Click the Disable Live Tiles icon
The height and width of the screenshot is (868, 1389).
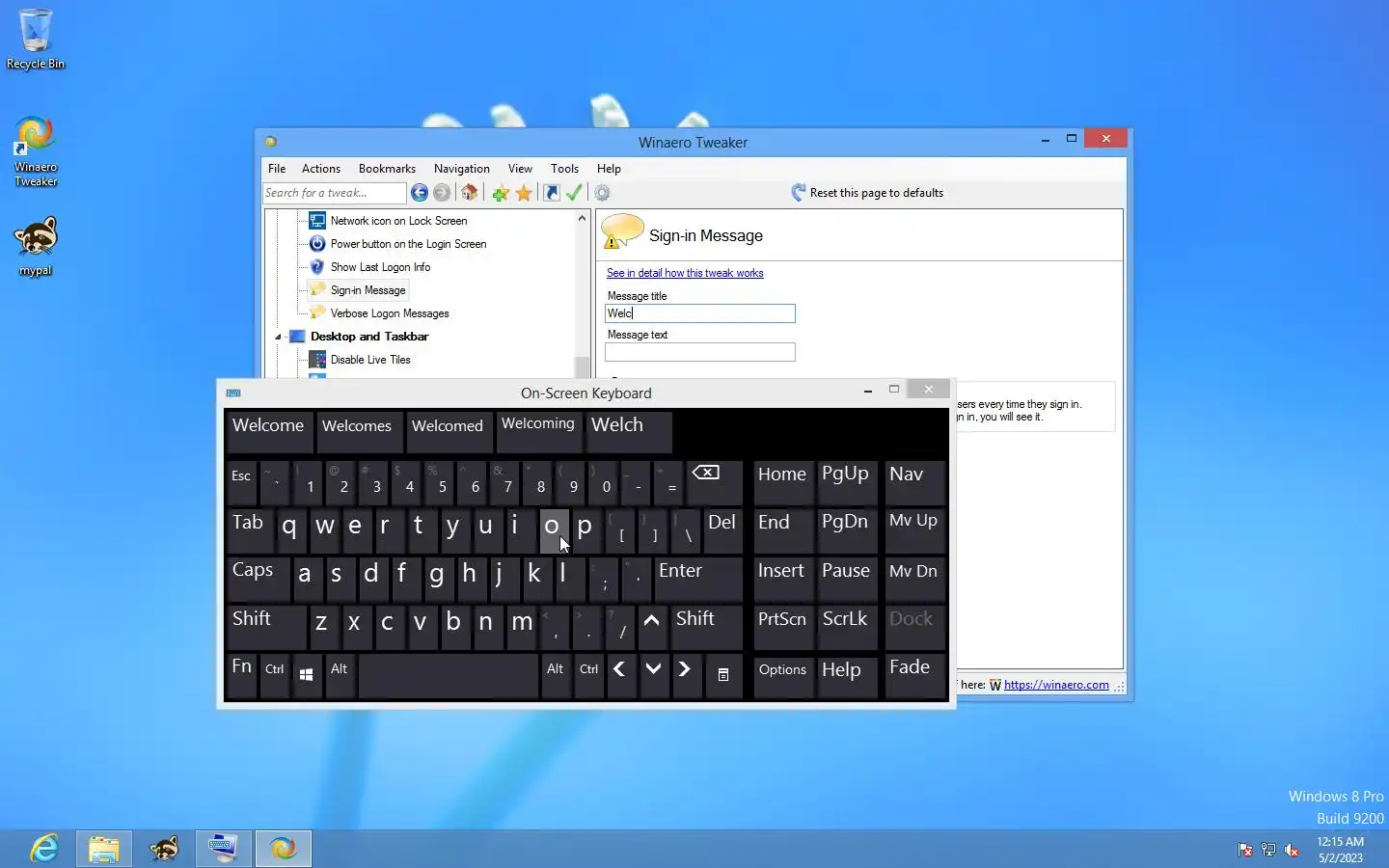[317, 360]
